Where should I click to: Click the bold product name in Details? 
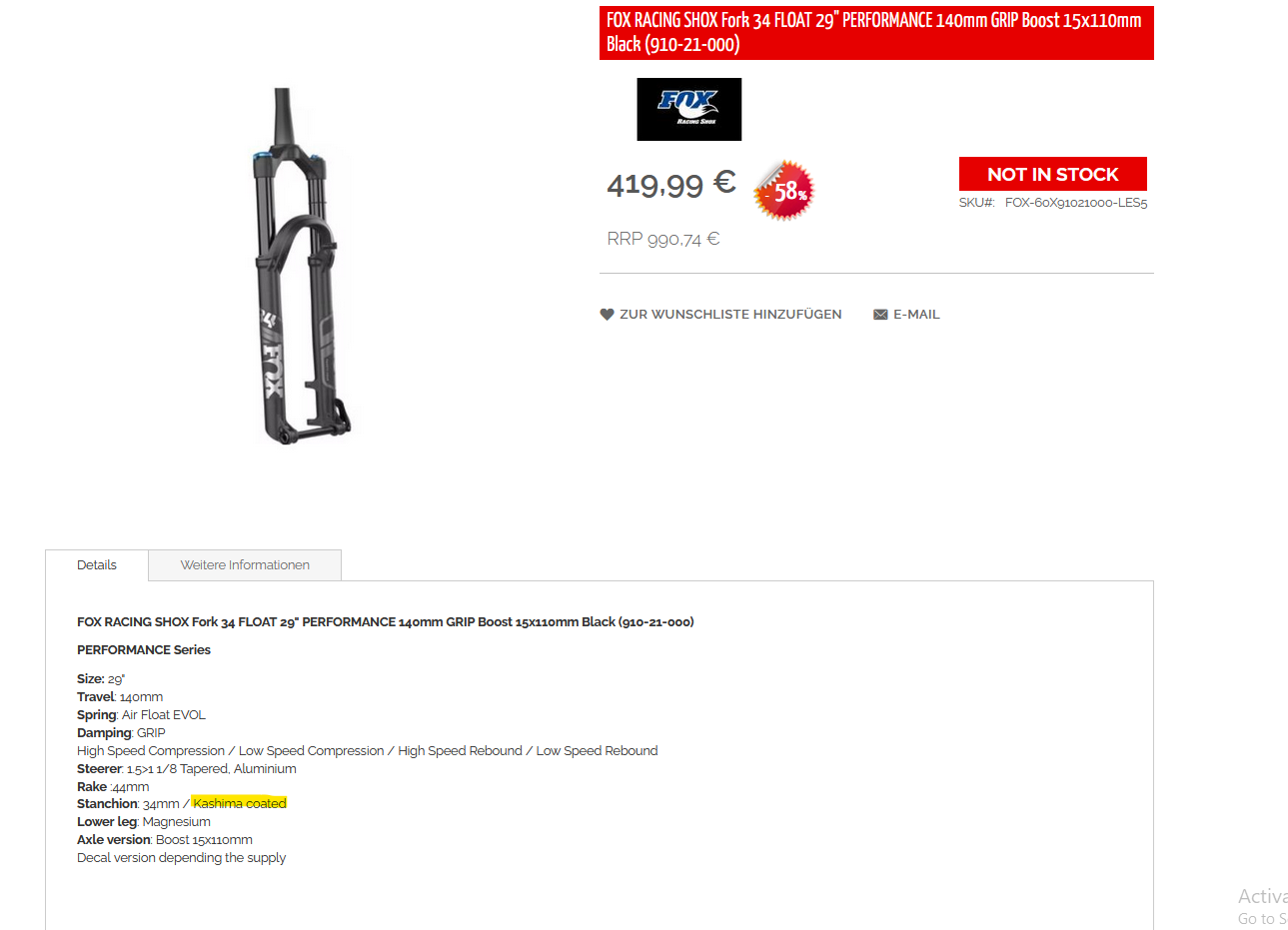(386, 622)
